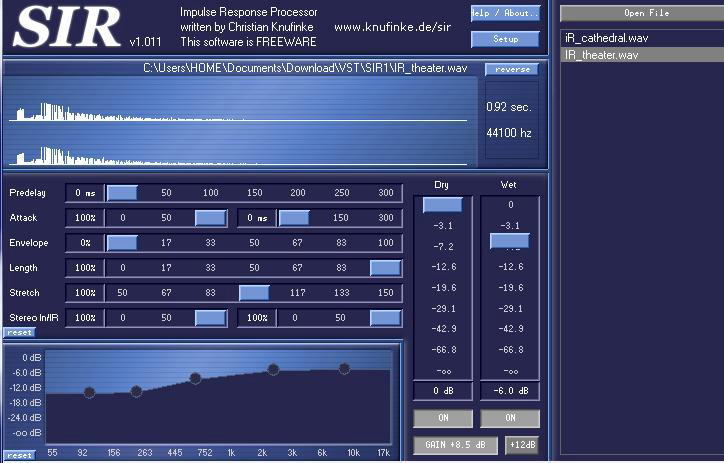The image size is (724, 463).
Task: Click the Wet level fader handle
Action: pos(510,241)
